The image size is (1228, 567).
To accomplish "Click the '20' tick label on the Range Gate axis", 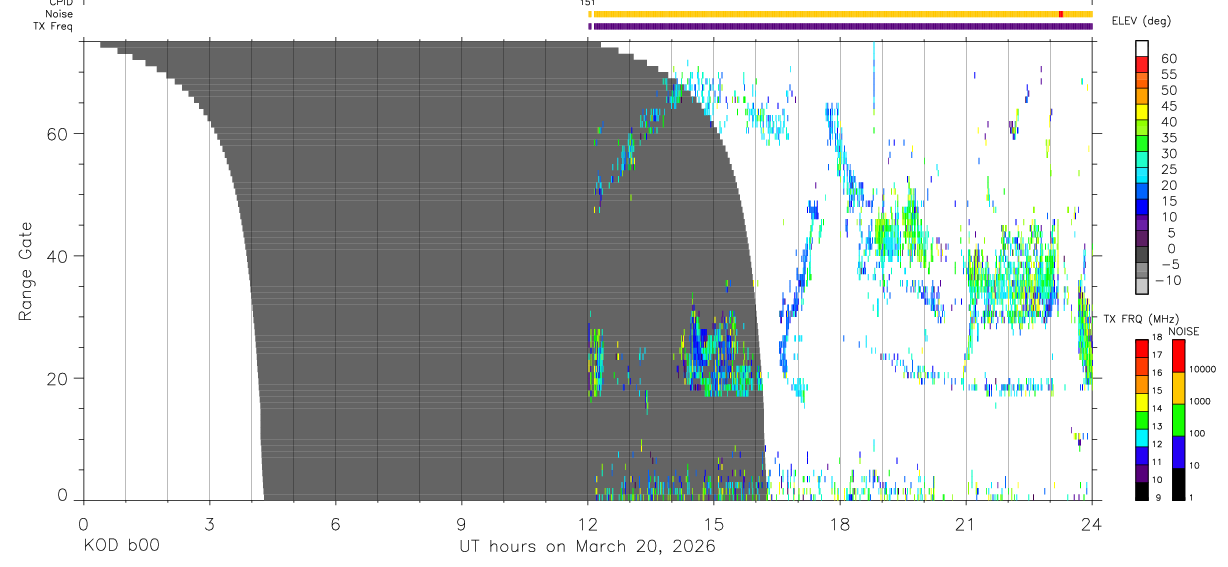I will pos(60,378).
